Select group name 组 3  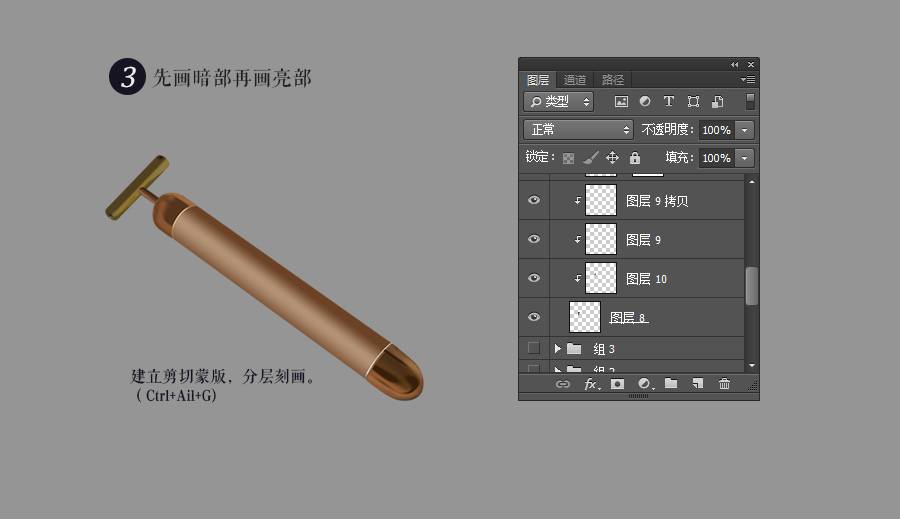[604, 349]
